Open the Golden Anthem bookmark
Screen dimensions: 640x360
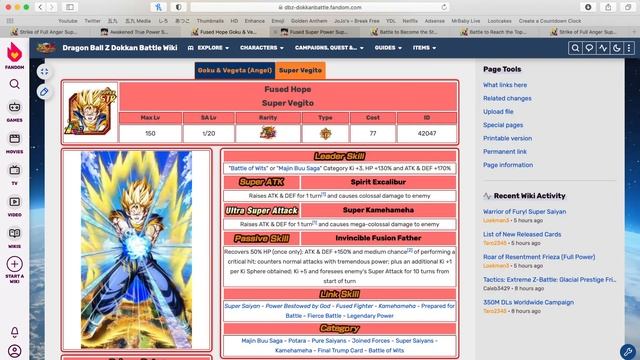pos(309,21)
